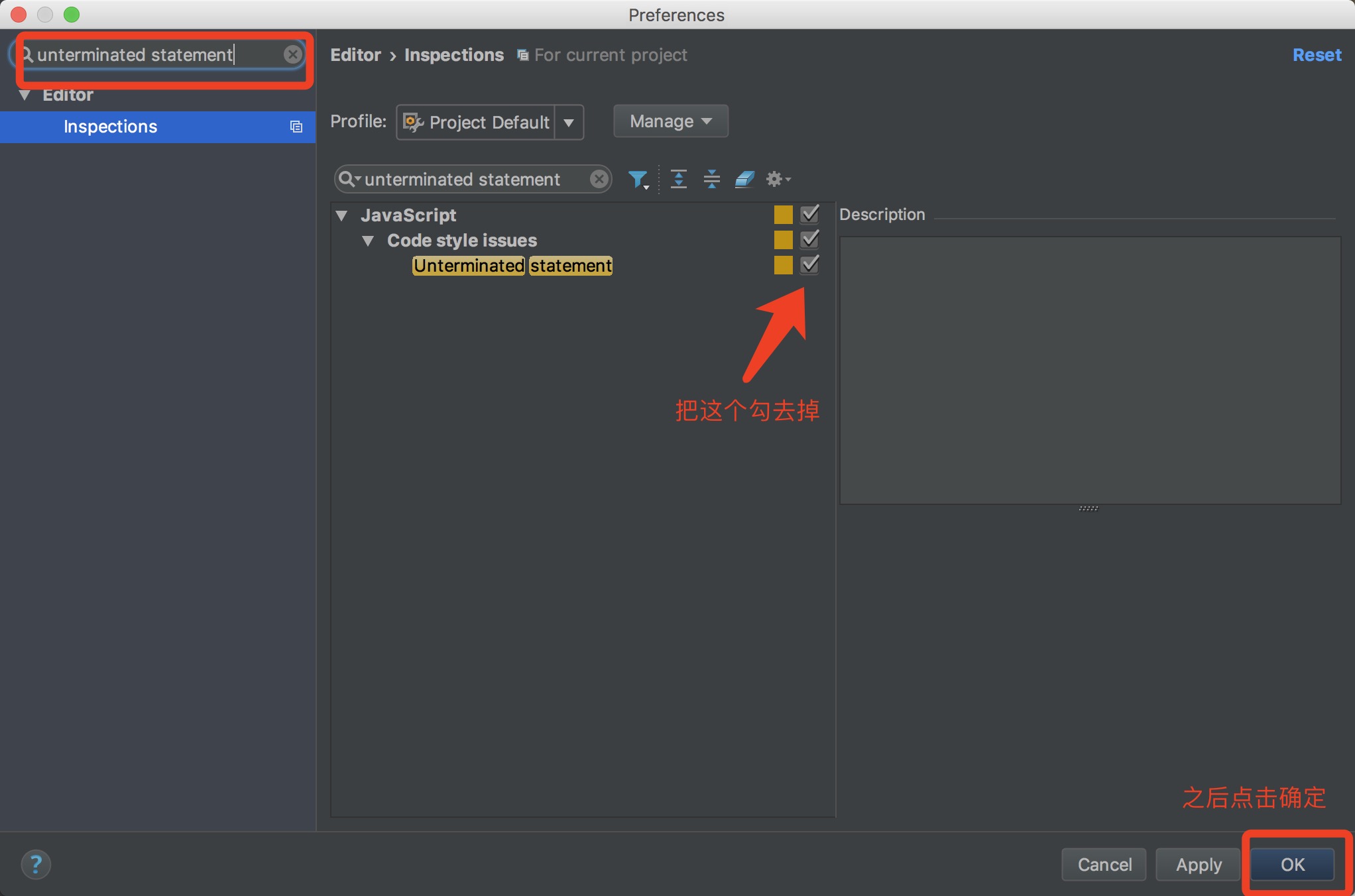Collapse the Editor section in sidebar
This screenshot has width=1355, height=896.
click(25, 95)
